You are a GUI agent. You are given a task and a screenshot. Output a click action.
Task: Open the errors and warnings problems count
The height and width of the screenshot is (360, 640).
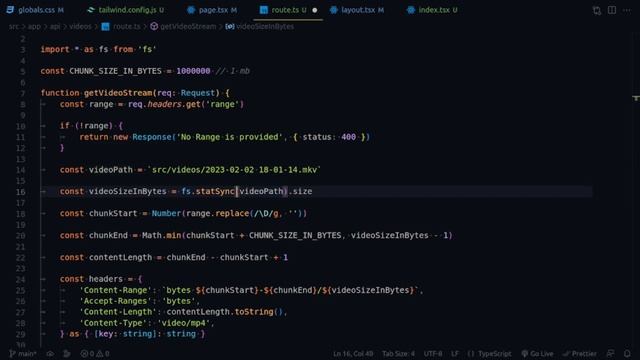pos(95,354)
